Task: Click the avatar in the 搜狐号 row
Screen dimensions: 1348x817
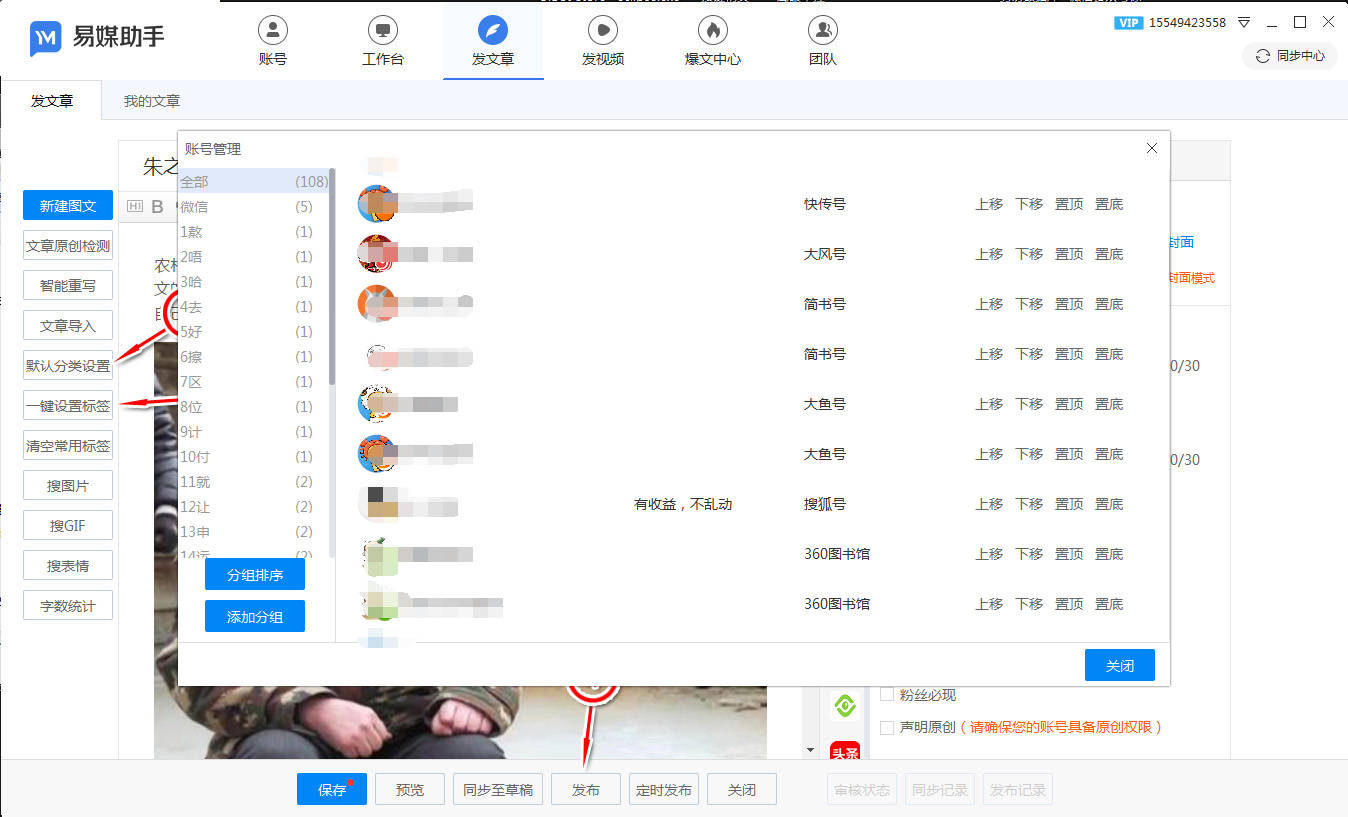Action: 377,503
